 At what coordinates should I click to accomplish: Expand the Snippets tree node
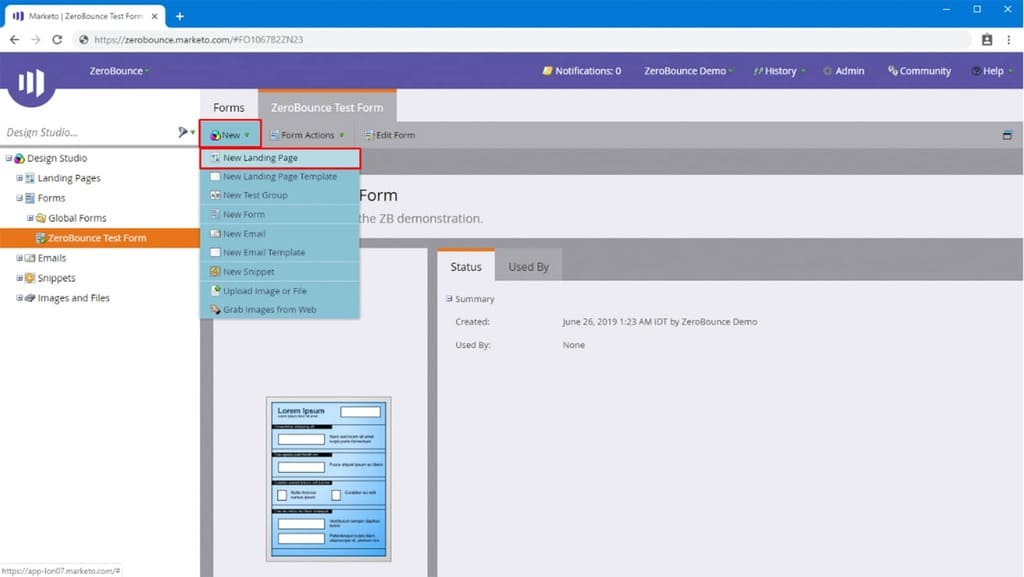19,277
